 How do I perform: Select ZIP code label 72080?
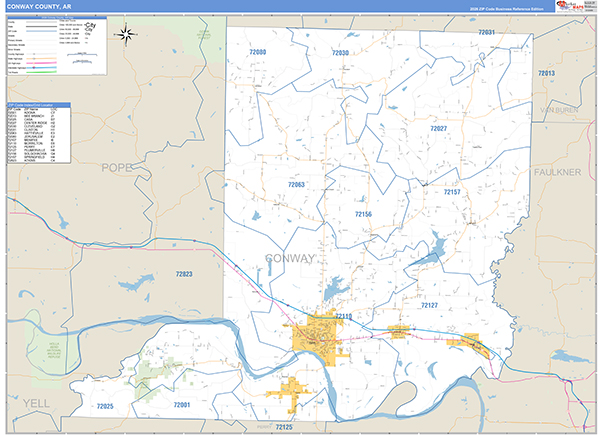pyautogui.click(x=258, y=52)
